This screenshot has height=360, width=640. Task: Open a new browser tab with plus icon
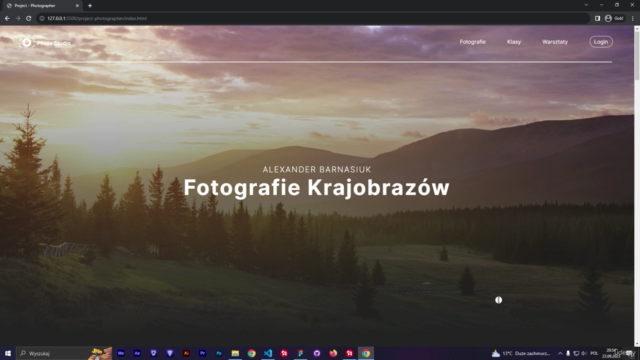click(x=90, y=6)
